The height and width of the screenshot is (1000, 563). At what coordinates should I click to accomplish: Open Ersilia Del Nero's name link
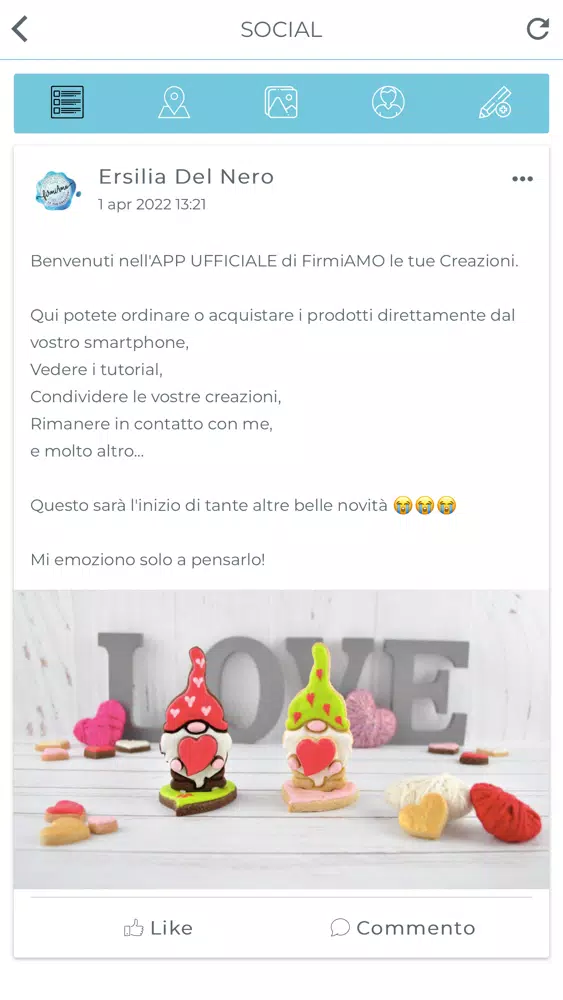click(186, 177)
